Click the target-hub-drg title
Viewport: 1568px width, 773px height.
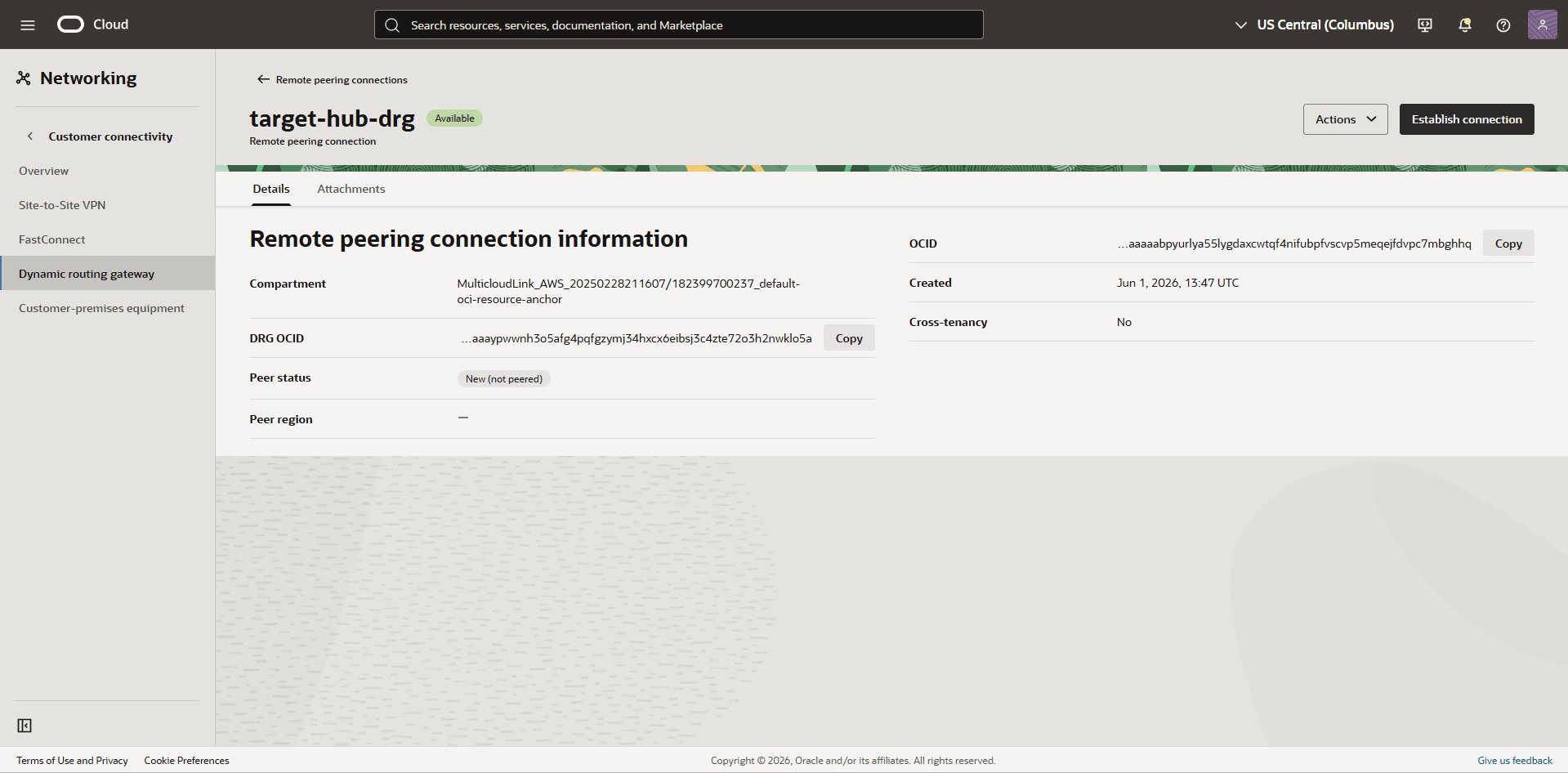tap(333, 118)
